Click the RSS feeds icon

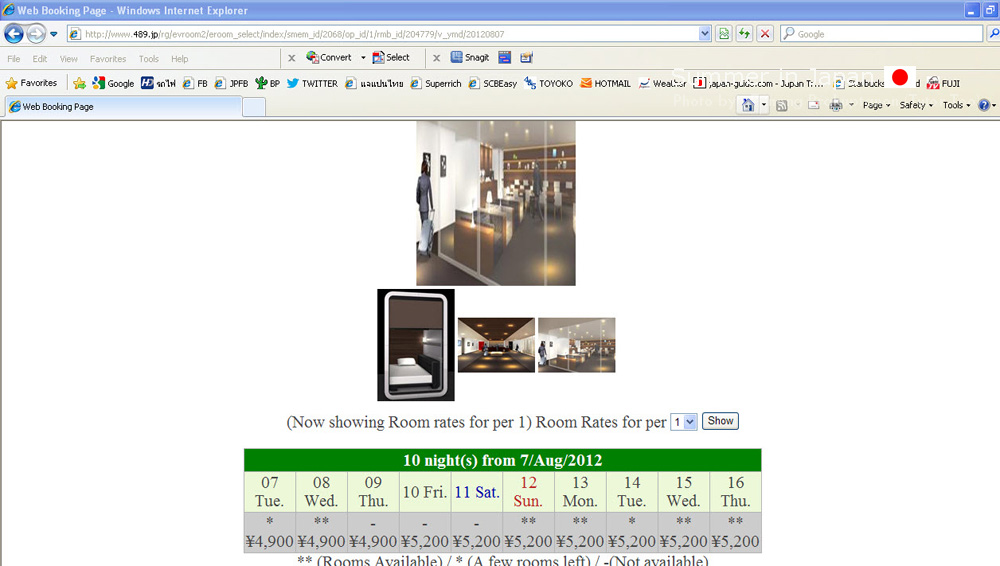click(781, 105)
